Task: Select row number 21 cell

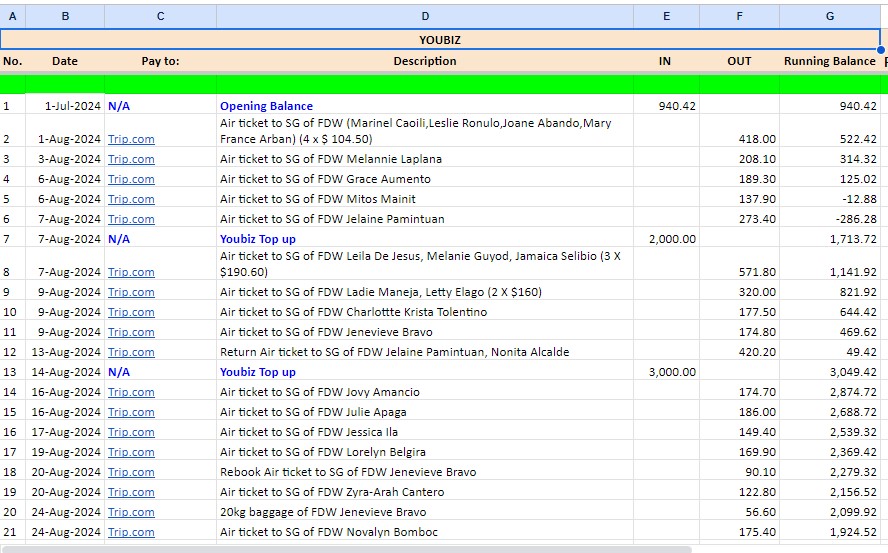Action: pos(12,532)
